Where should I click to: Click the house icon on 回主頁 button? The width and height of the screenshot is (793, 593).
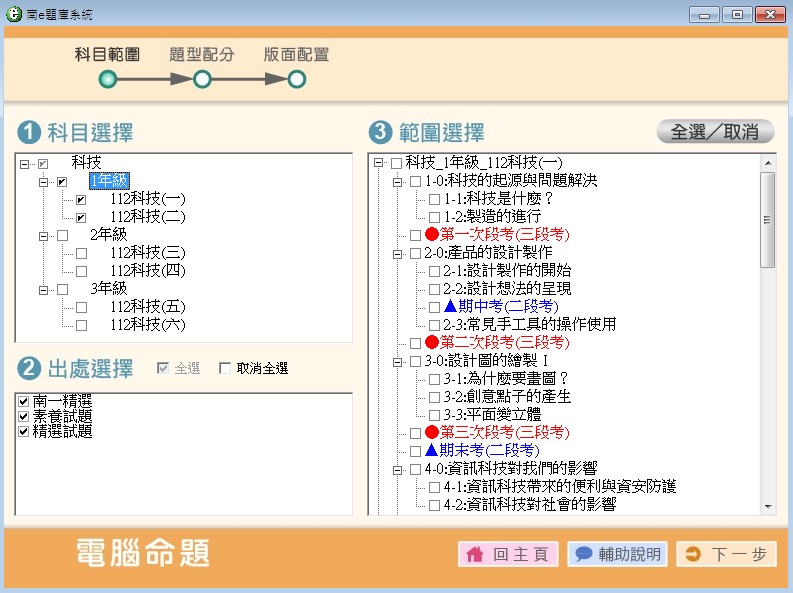[x=475, y=554]
